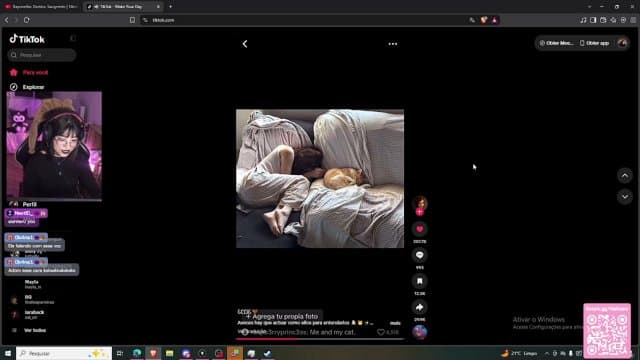This screenshot has height=360, width=640.
Task: Open the Windows Start menu
Action: (x=8, y=353)
